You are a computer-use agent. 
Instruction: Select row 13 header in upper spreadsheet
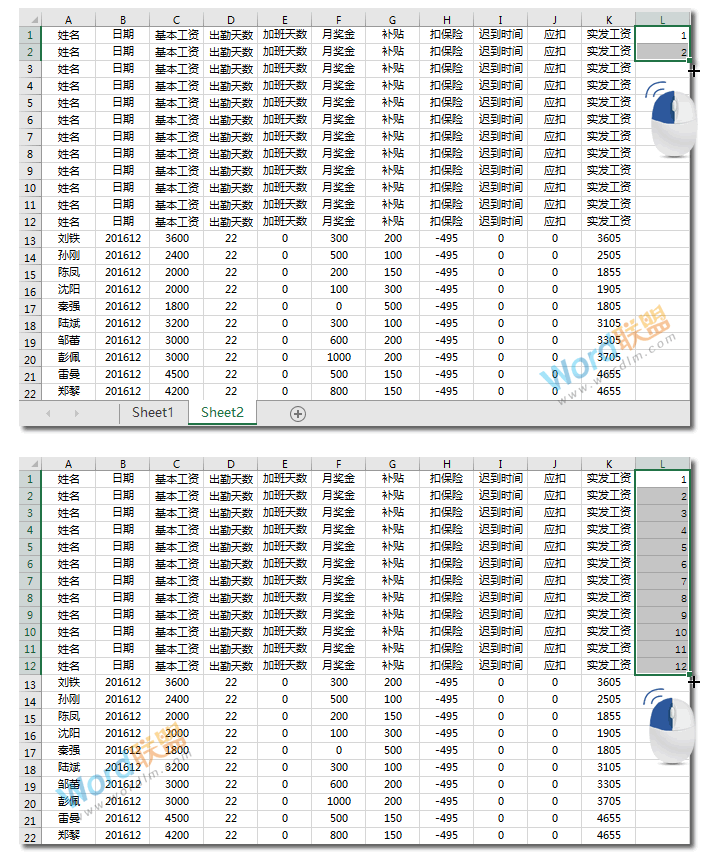[30, 241]
